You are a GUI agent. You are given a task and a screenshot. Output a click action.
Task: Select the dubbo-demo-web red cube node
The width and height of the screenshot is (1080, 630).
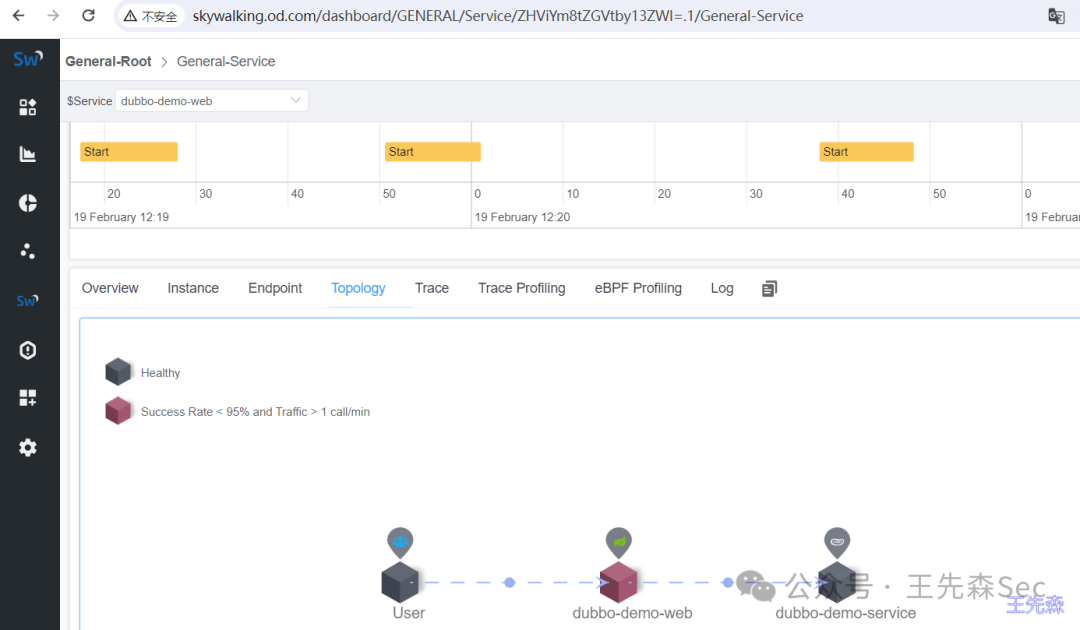click(619, 582)
